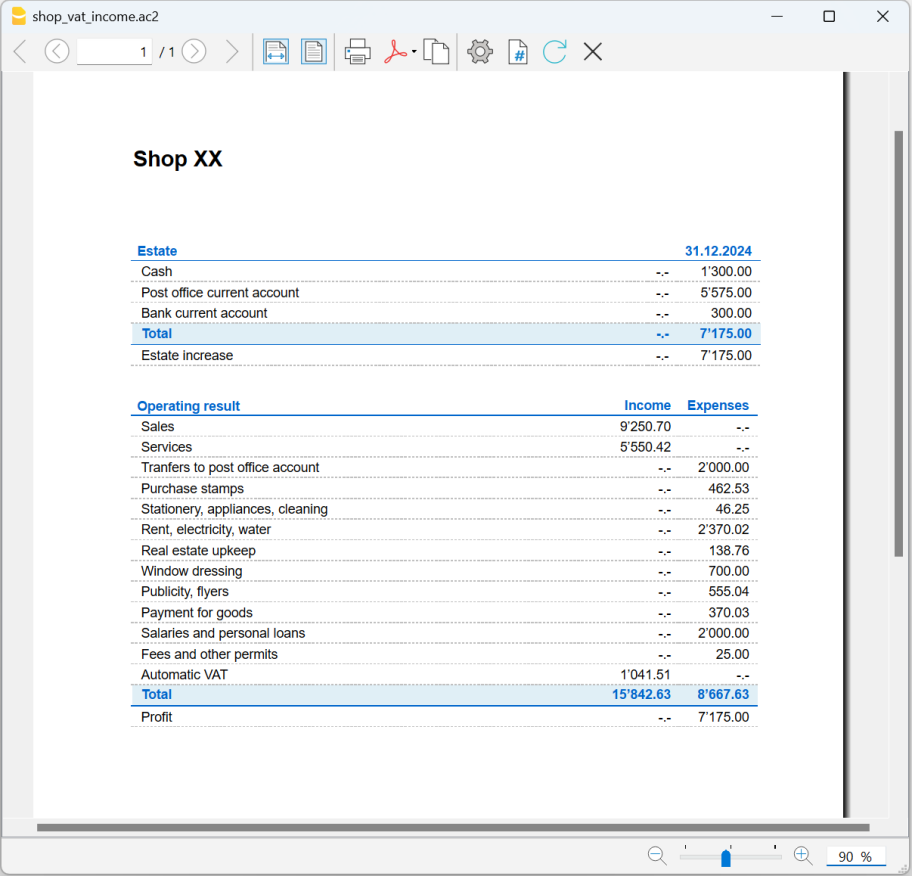This screenshot has height=876, width=912.
Task: Copy report to clipboard icon
Action: 436,52
